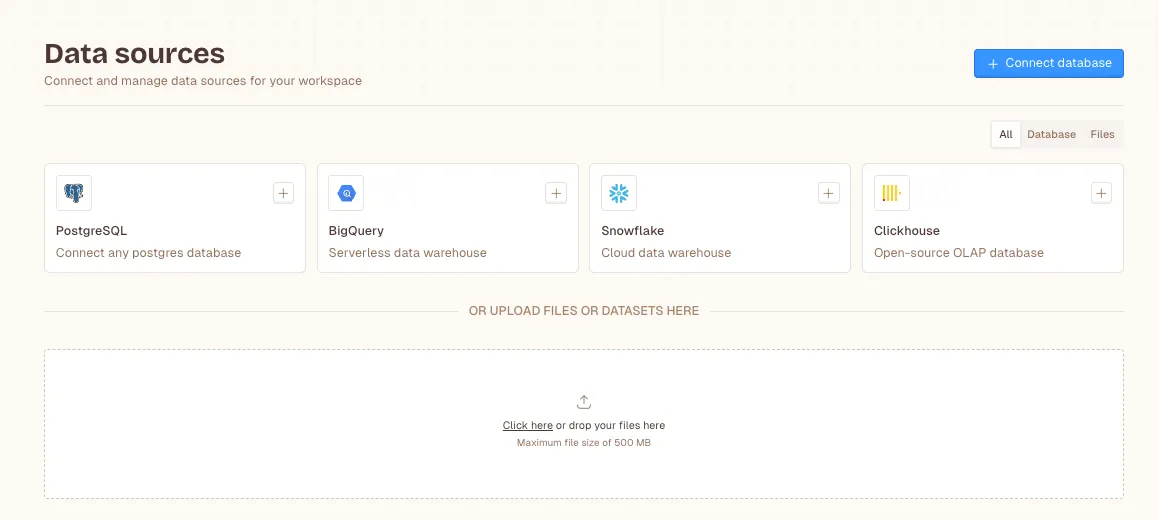Click 'Serverless data warehouse' description
This screenshot has width=1158, height=520.
click(408, 253)
